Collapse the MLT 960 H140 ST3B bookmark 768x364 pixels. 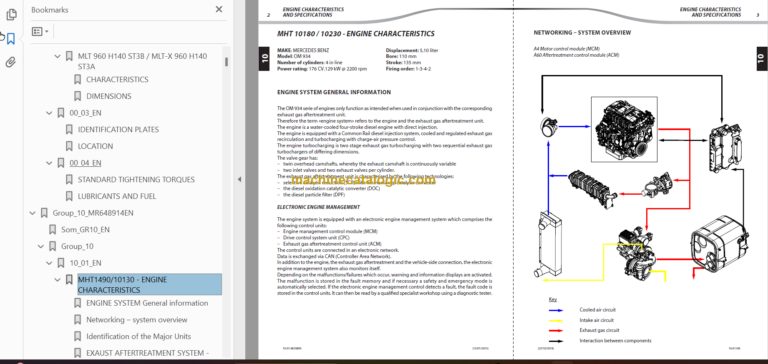coord(57,56)
